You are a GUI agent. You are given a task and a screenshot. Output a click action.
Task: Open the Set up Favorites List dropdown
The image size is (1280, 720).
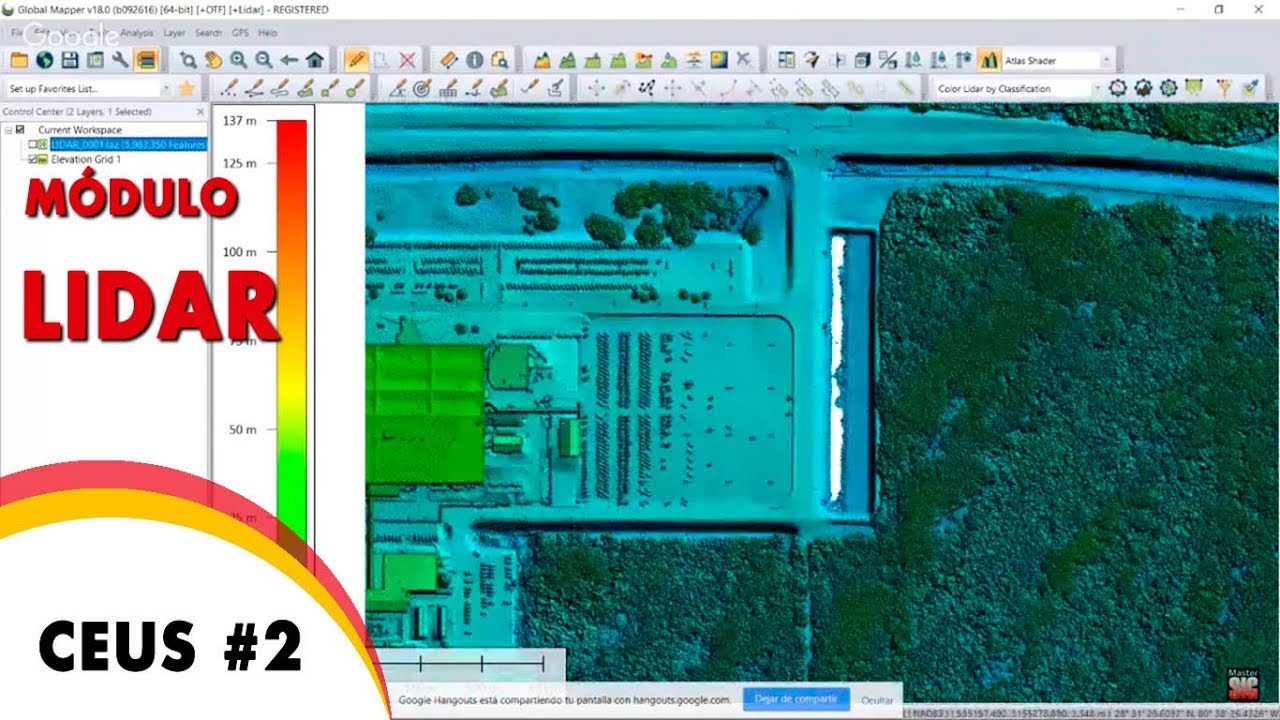click(165, 88)
